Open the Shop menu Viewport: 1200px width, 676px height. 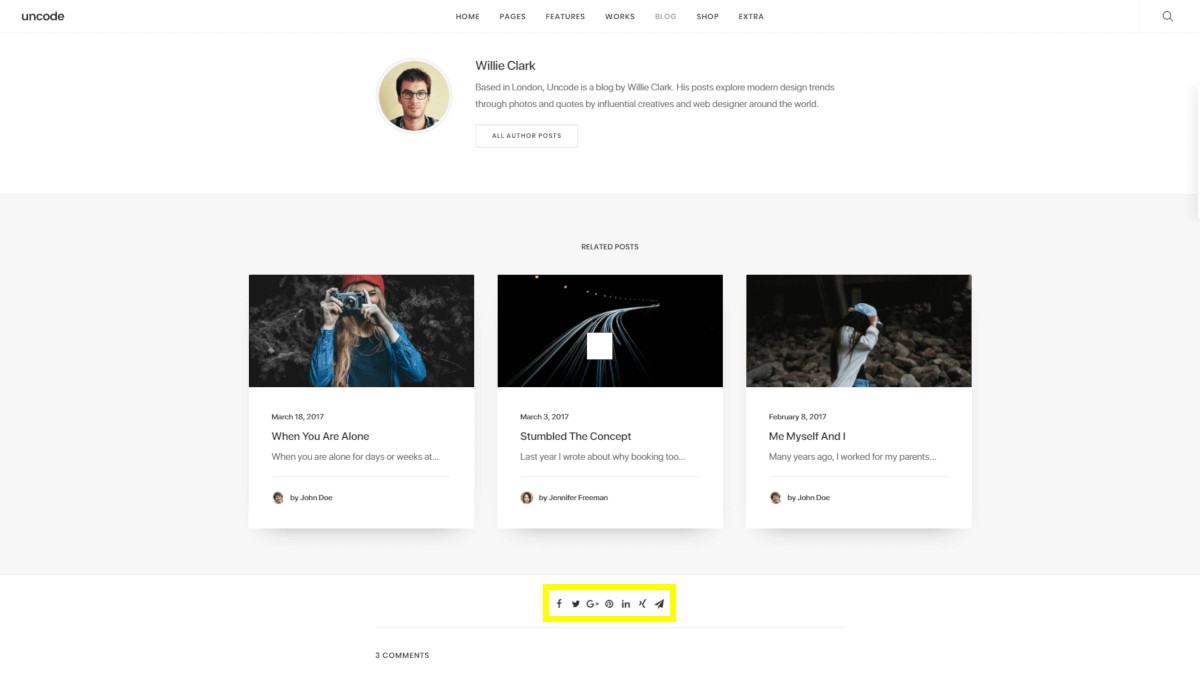[x=708, y=16]
